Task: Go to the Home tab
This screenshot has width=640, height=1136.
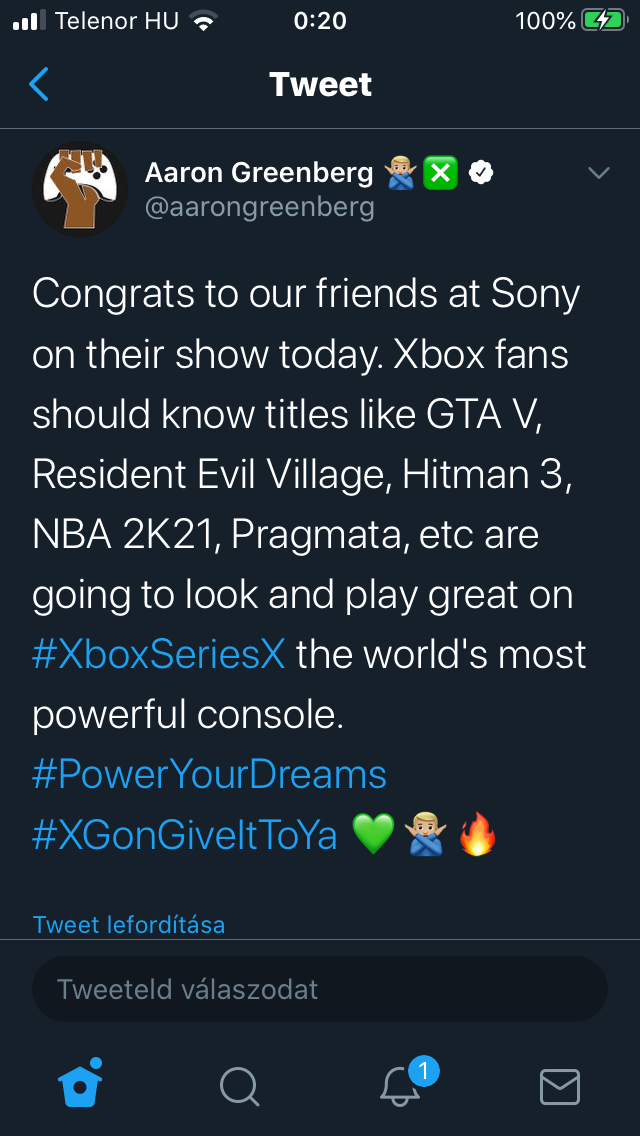Action: pyautogui.click(x=80, y=1084)
